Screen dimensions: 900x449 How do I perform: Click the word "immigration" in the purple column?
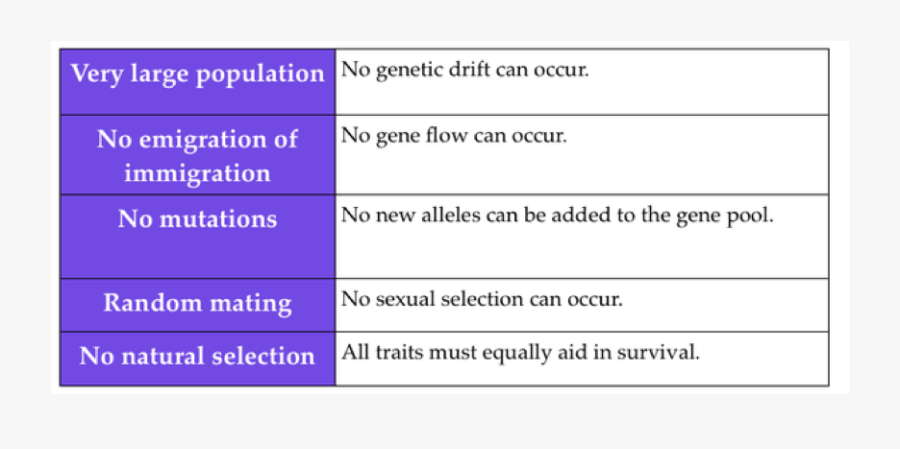coord(197,173)
